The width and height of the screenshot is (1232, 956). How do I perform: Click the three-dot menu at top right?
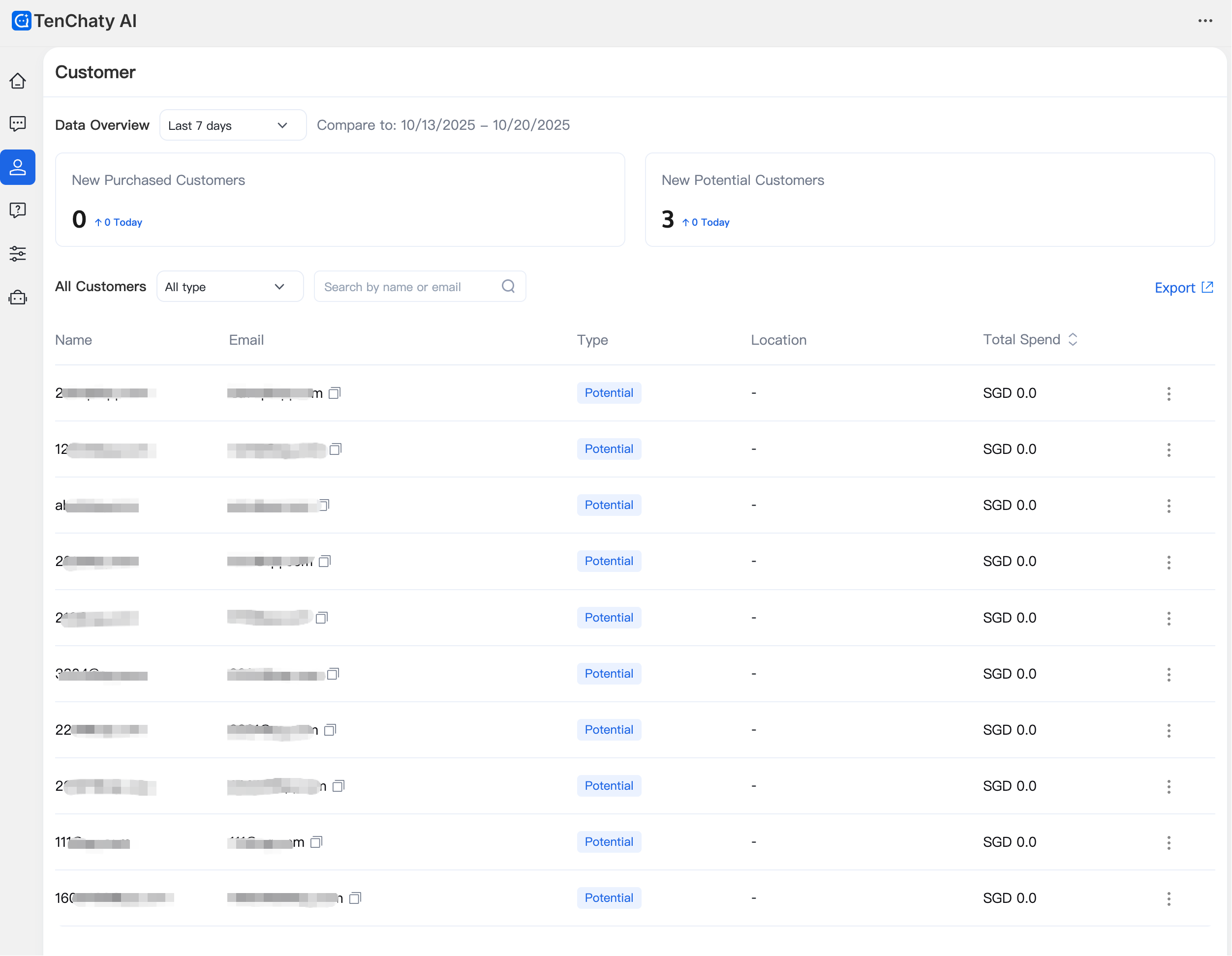(1205, 21)
